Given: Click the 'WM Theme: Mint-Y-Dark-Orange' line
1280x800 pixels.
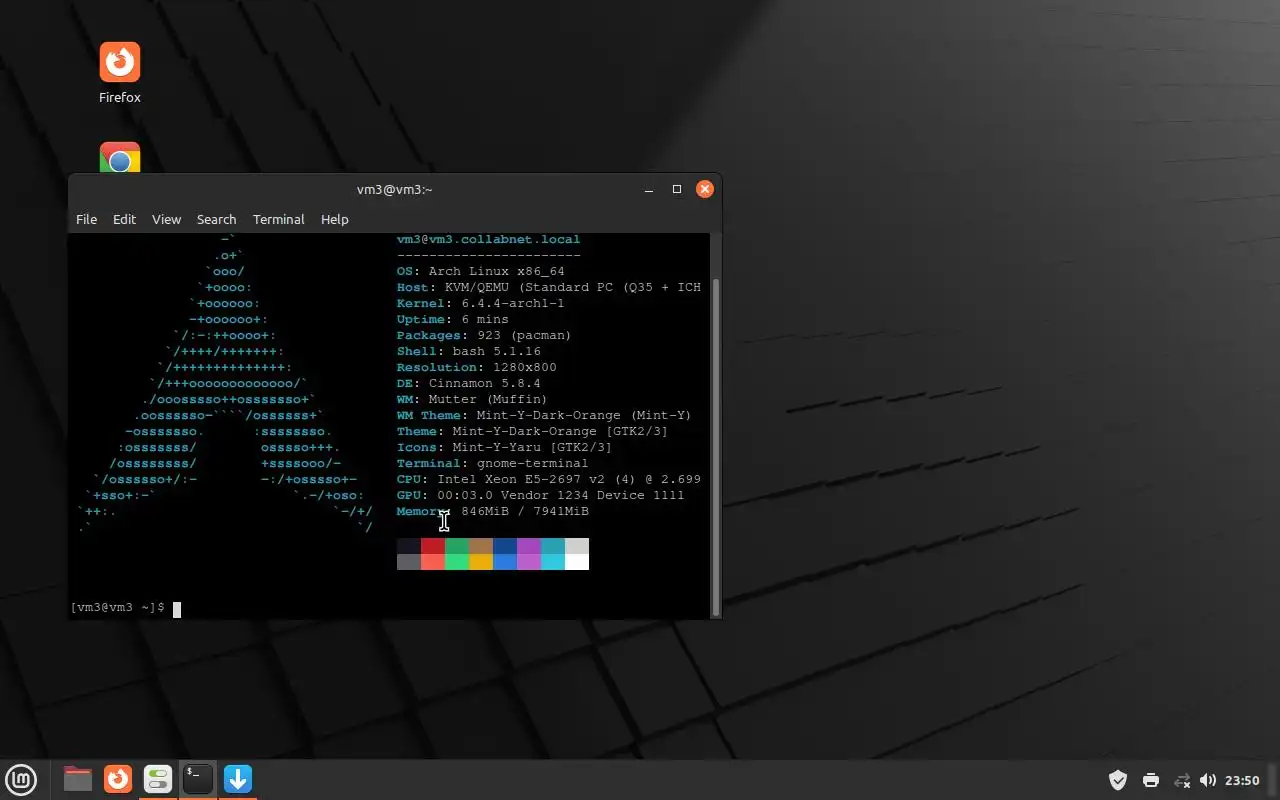Looking at the screenshot, I should [x=545, y=415].
